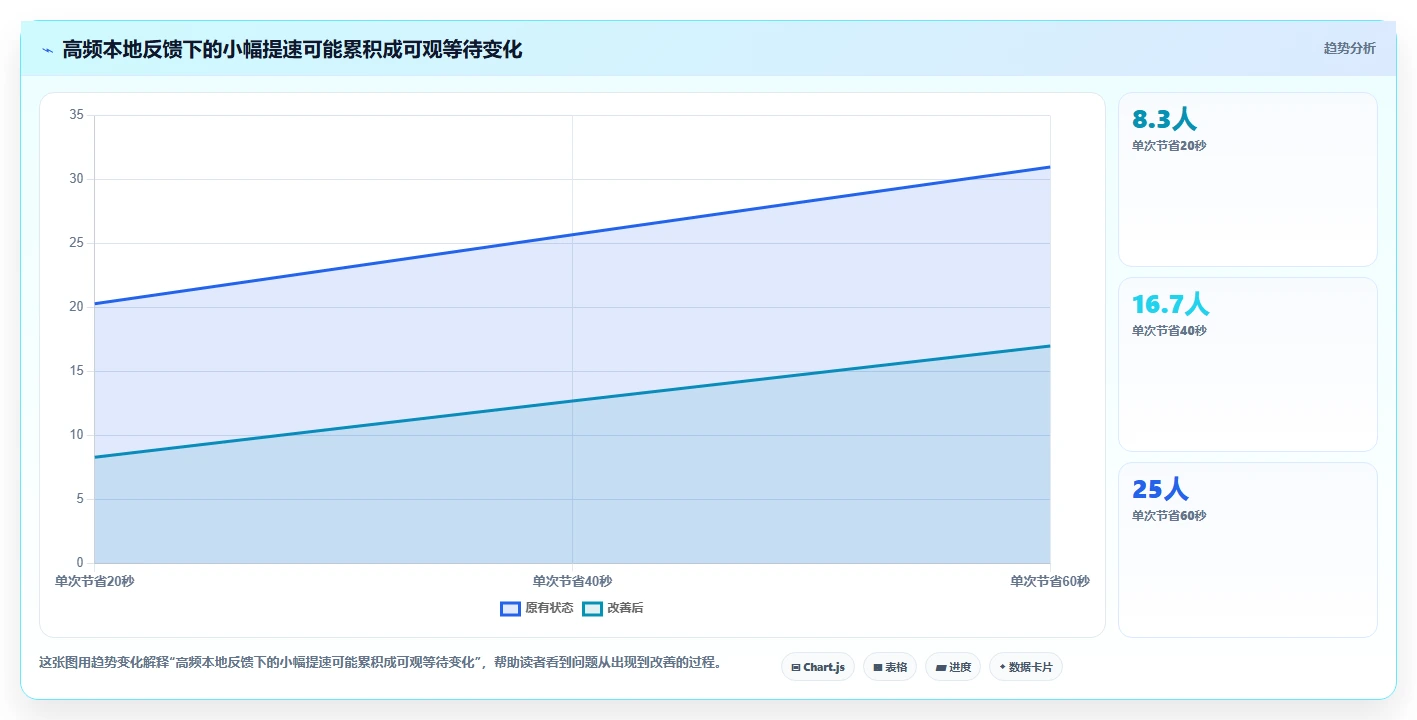This screenshot has height=720, width=1417.
Task: Click the 趋势分析 label in header
Action: click(1349, 48)
